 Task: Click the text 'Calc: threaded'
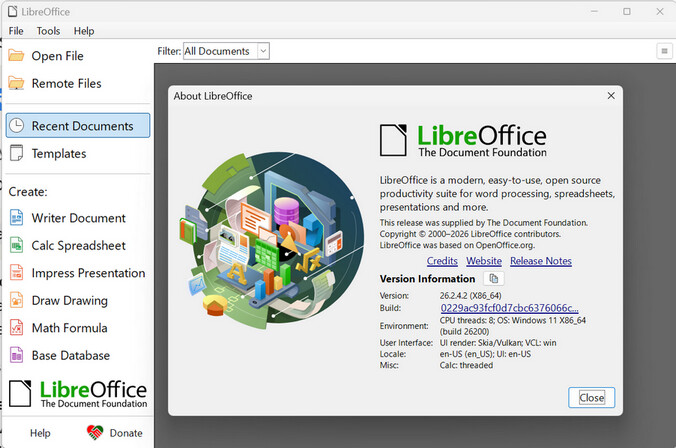(466, 365)
